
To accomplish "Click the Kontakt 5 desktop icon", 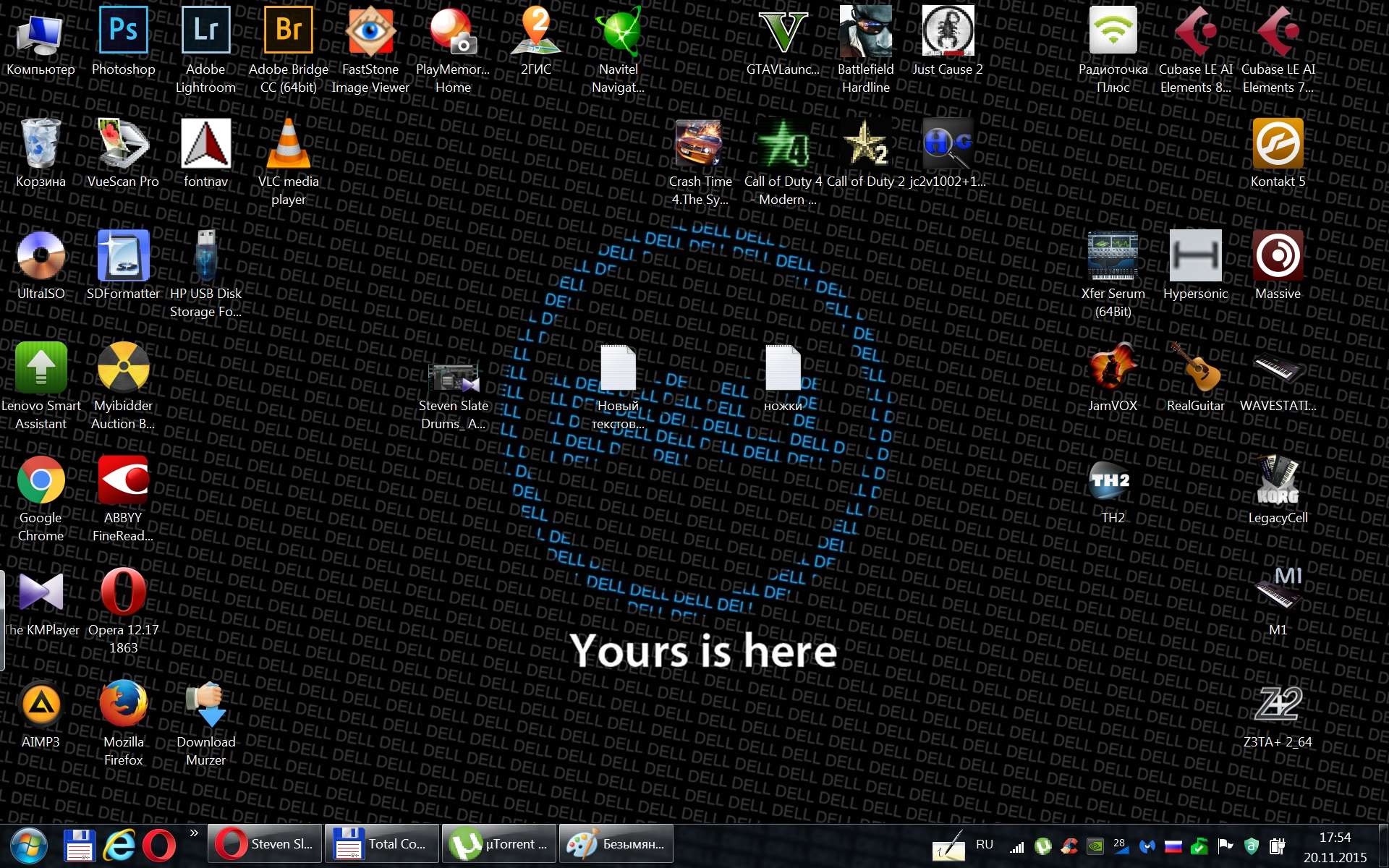I will (1278, 143).
